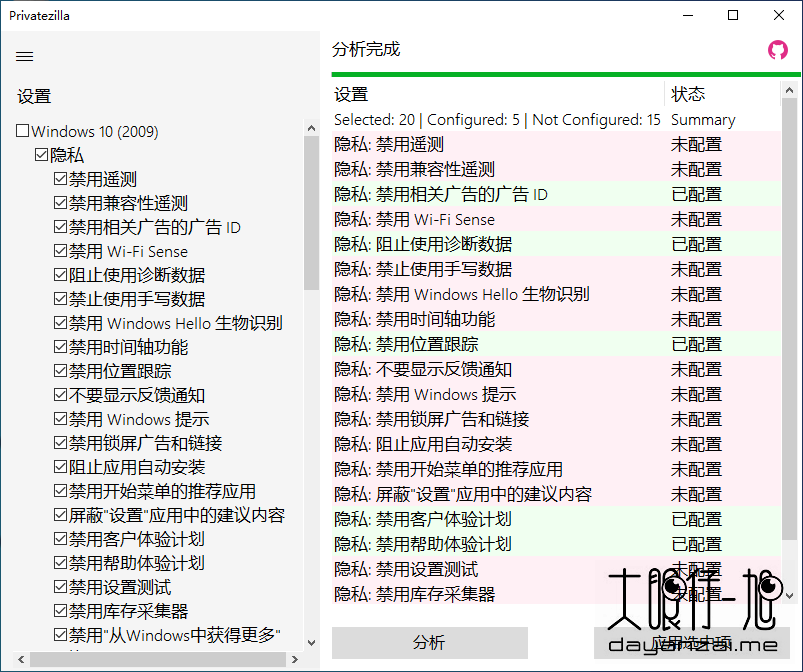Select result row 隐私: 禁用相关广告的广告 ID
The image size is (803, 672).
556,195
